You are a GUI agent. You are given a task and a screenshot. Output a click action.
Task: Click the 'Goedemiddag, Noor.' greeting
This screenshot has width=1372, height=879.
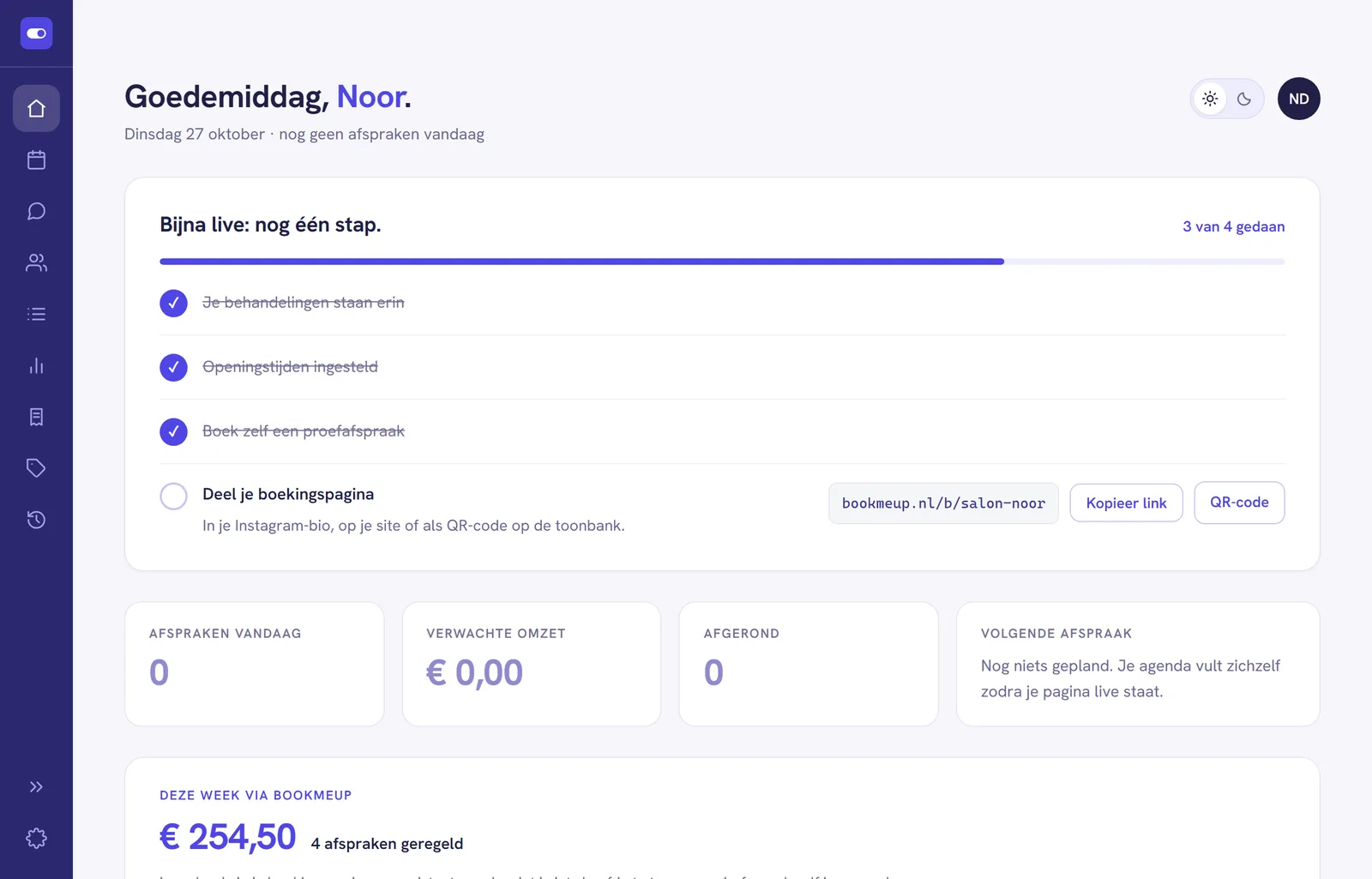[268, 97]
